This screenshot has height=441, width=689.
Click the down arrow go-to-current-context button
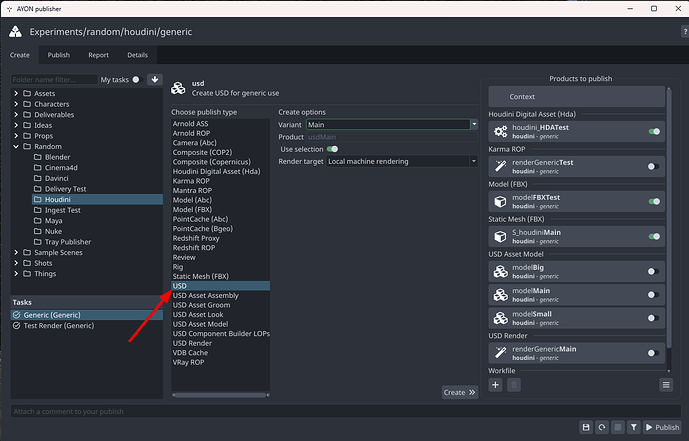155,80
